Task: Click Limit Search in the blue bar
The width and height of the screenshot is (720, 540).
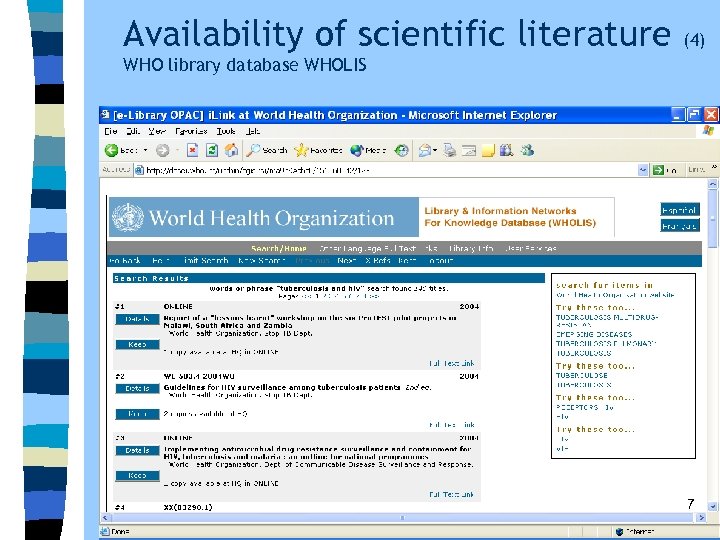Action: click(205, 260)
